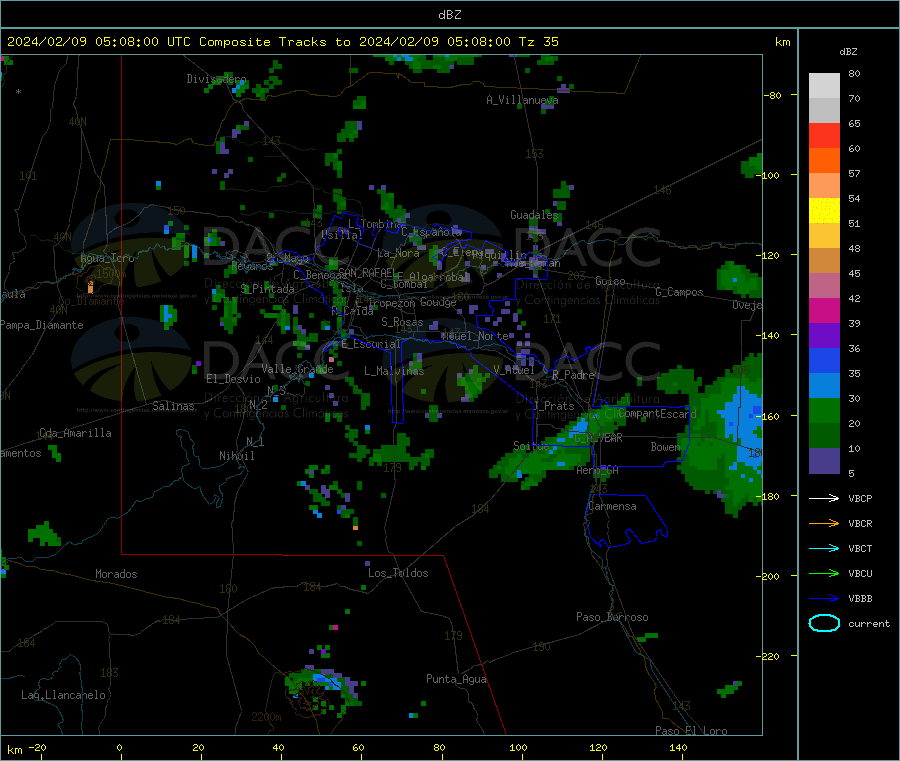Click the 'Paso_Barroso' map label
Screen dimensions: 900x761
(x=612, y=617)
